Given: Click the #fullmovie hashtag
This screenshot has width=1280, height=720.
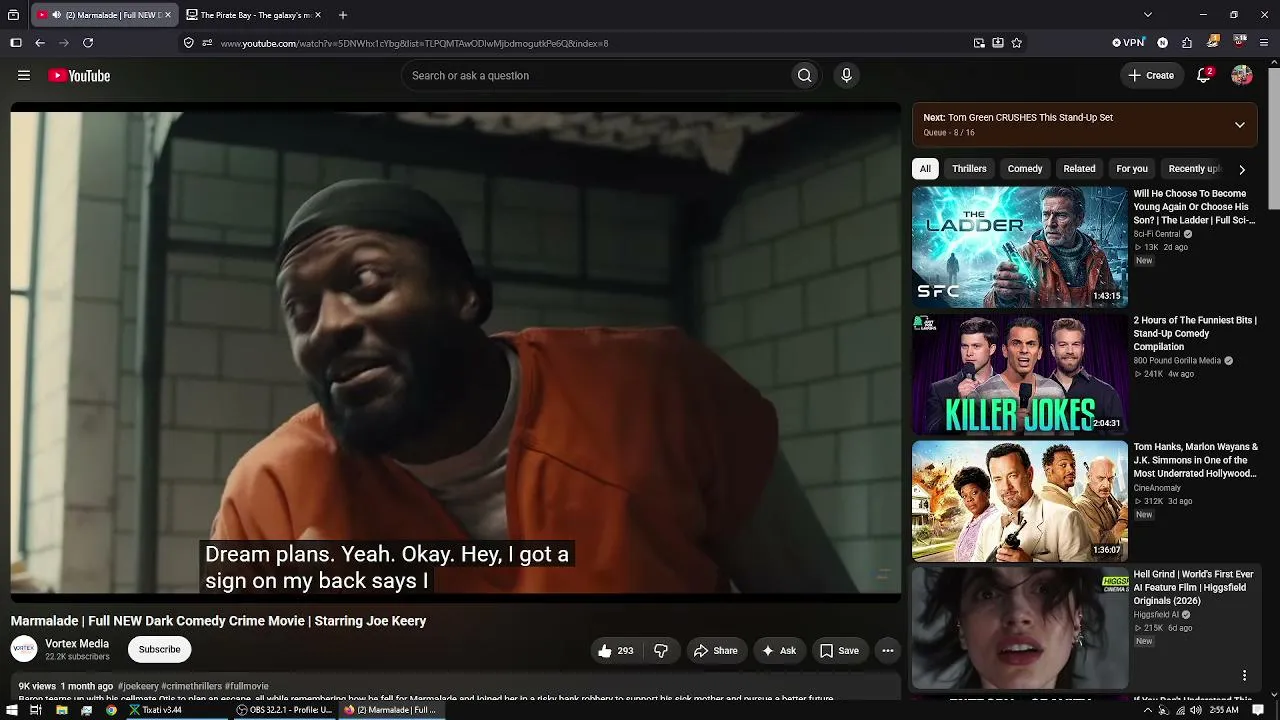Looking at the screenshot, I should coord(247,687).
